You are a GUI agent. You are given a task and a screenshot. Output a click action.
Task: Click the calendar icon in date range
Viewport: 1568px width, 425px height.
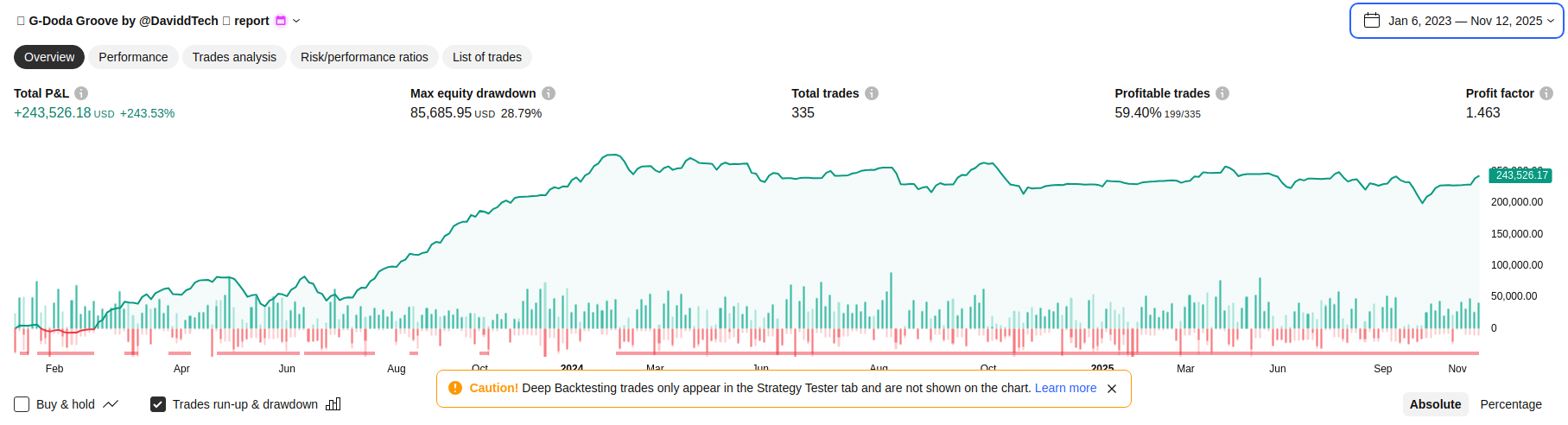pos(1372,21)
